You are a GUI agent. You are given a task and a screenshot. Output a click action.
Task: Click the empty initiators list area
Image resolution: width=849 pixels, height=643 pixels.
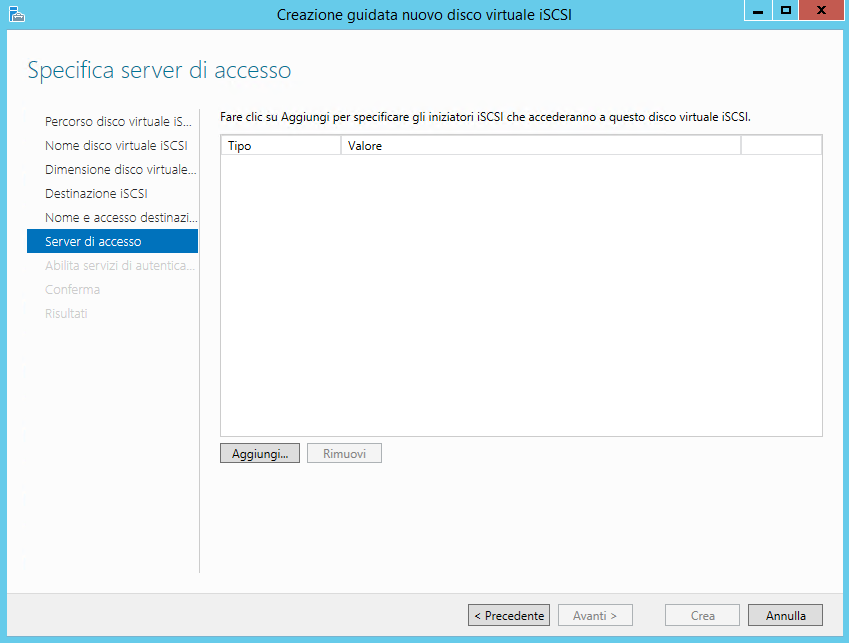click(x=521, y=295)
